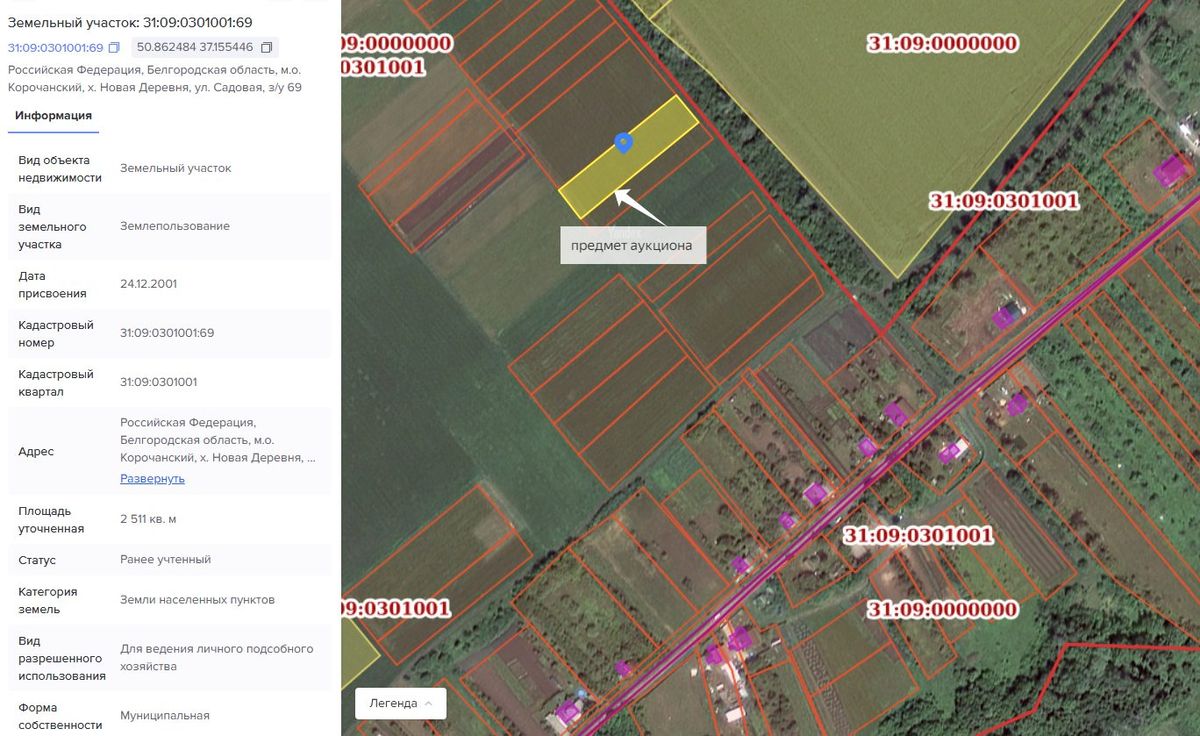1200x736 pixels.
Task: Click the full address text under the title
Action: [x=155, y=79]
